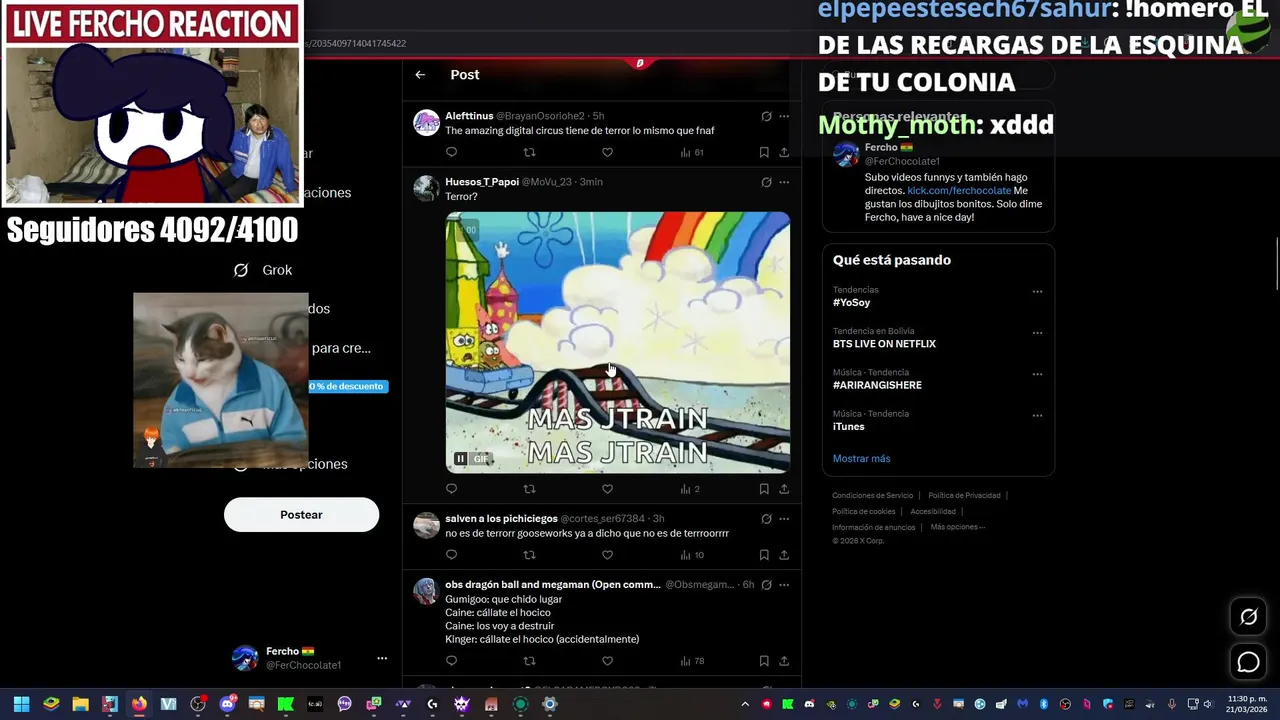Share Alefttinus's post
This screenshot has width=1280, height=720.
pos(784,153)
